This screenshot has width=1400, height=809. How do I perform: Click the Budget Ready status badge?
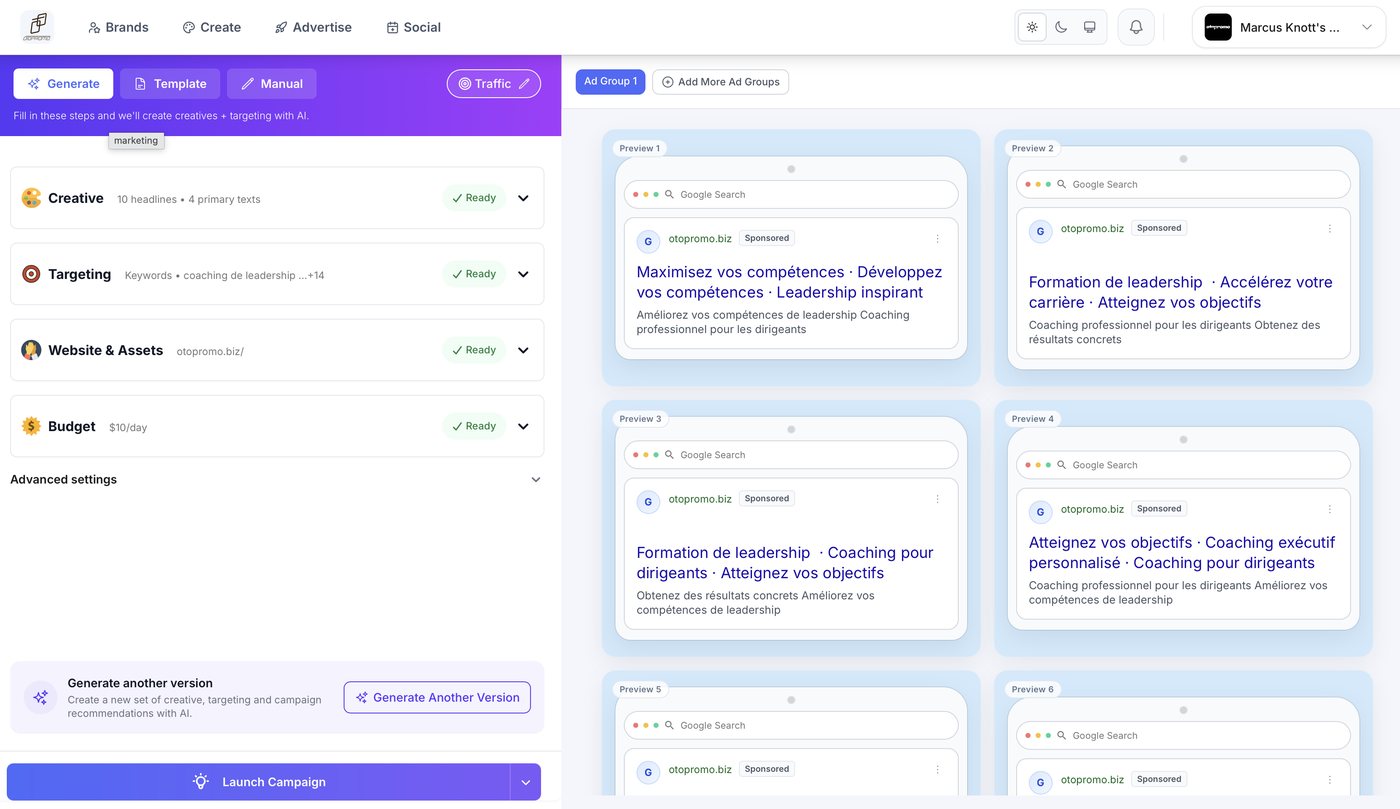click(474, 426)
